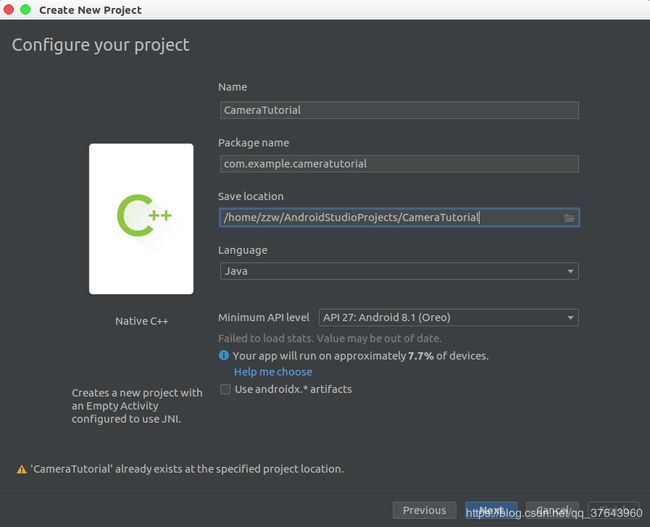Click the 'Native C++' label
Viewport: 650px width, 527px height.
pos(142,321)
